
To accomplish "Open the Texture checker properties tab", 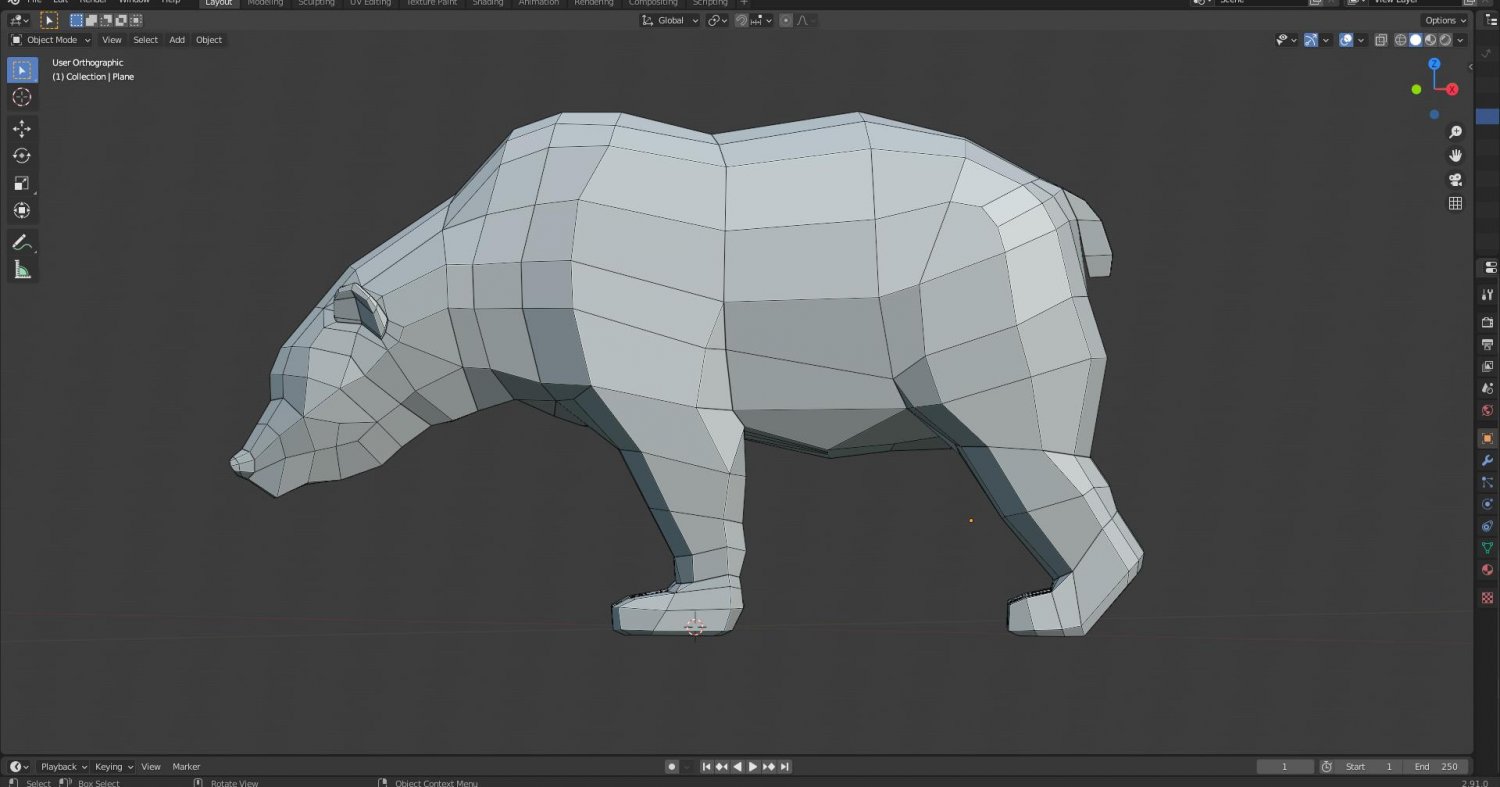I will [1487, 597].
